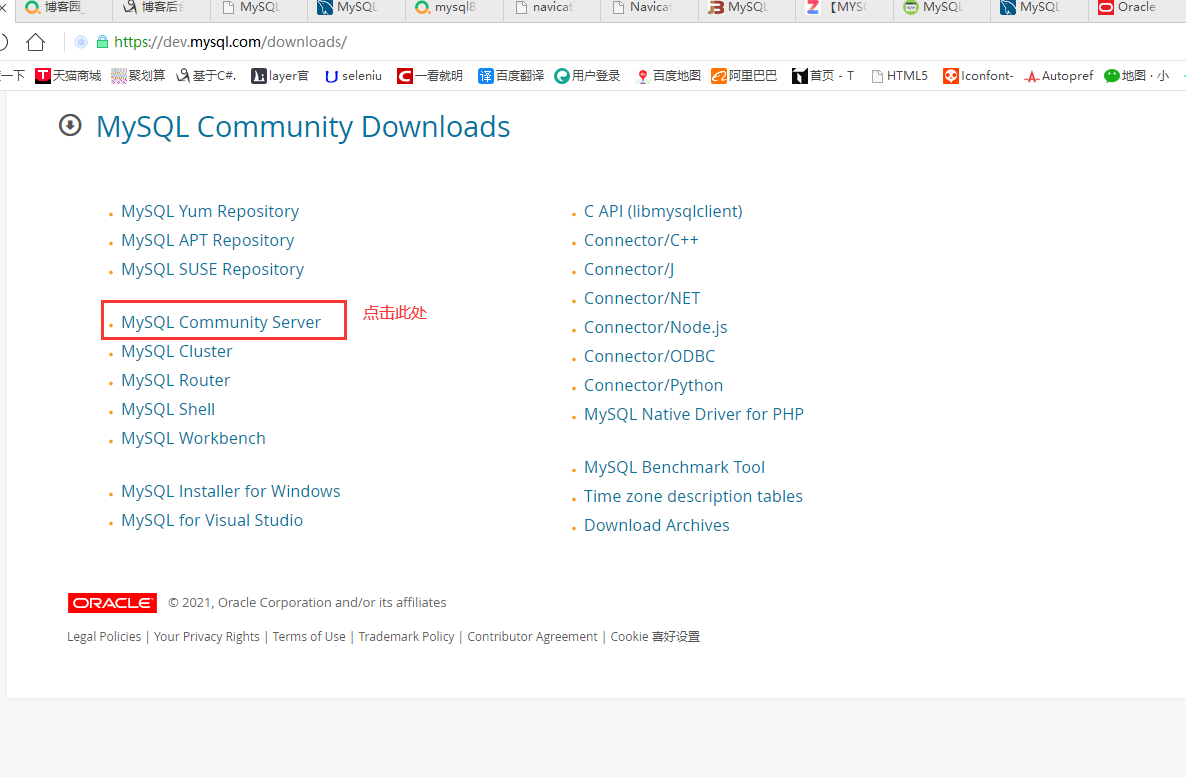The width and height of the screenshot is (1186, 777).
Task: Open Legal Policies footer link
Action: click(x=104, y=636)
